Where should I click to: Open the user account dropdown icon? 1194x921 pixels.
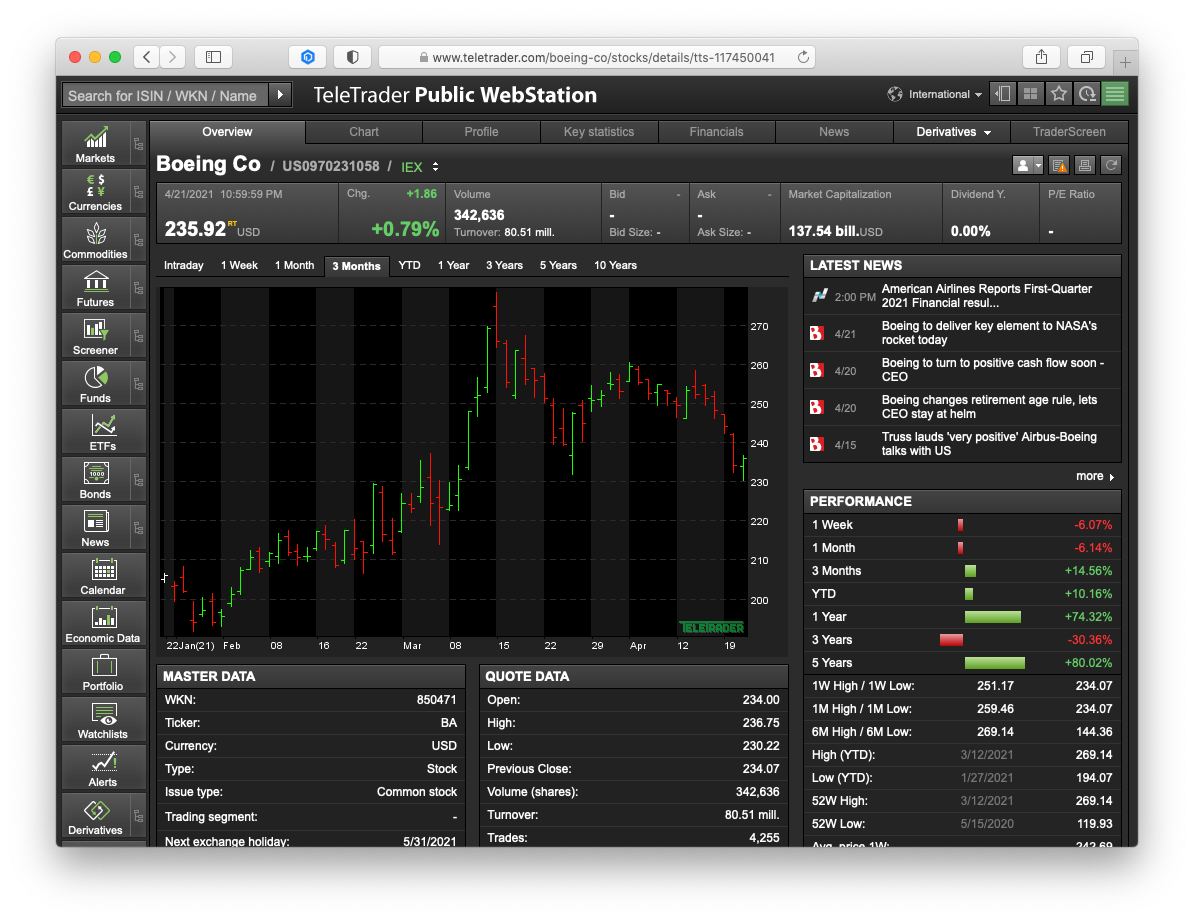click(1027, 165)
